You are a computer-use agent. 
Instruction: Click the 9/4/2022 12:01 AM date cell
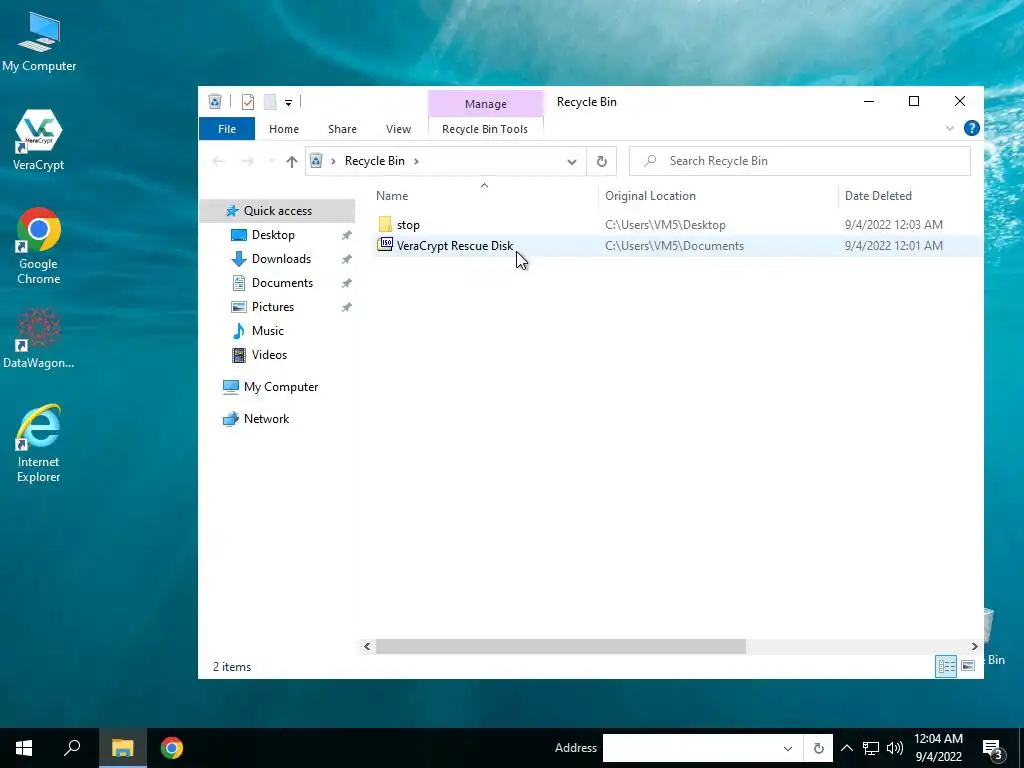pyautogui.click(x=893, y=246)
